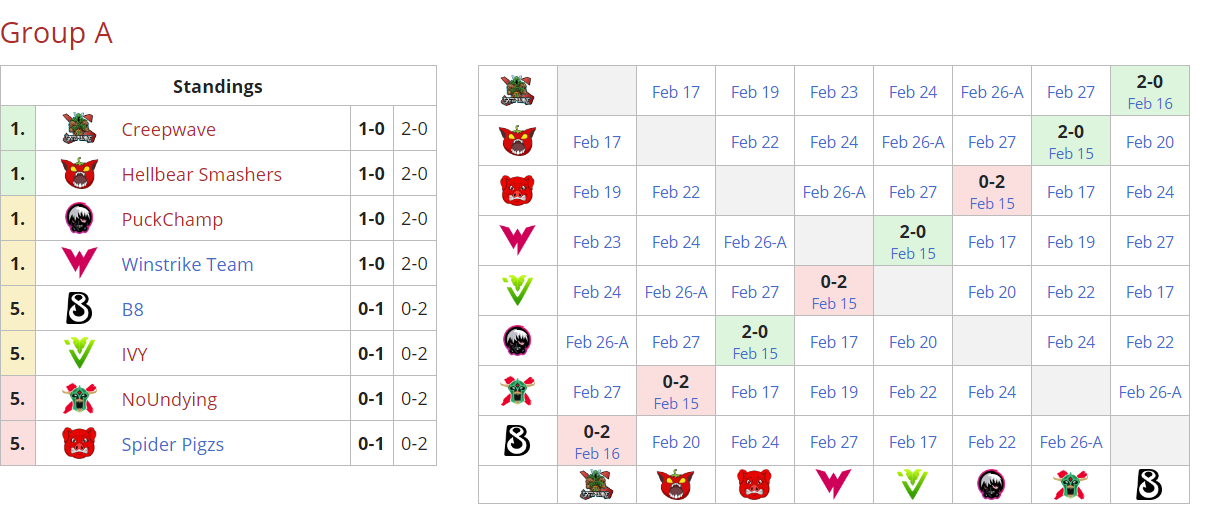Click the PuckChamp logo in standings

[78, 219]
